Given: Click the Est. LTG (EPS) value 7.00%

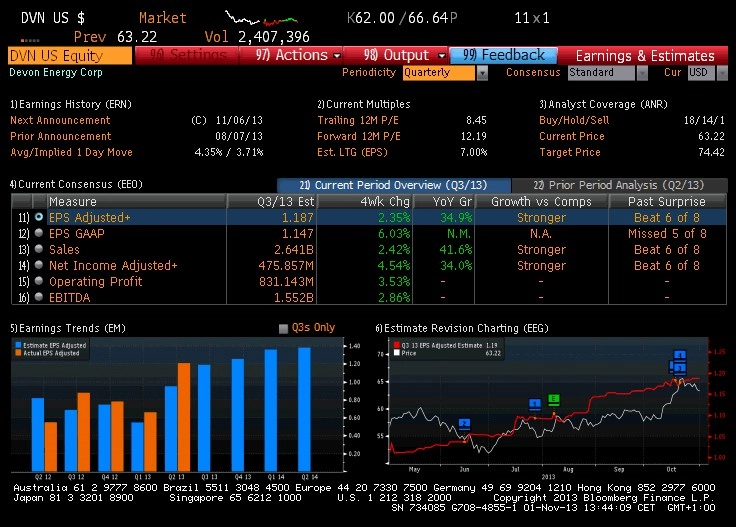Looking at the screenshot, I should point(474,152).
